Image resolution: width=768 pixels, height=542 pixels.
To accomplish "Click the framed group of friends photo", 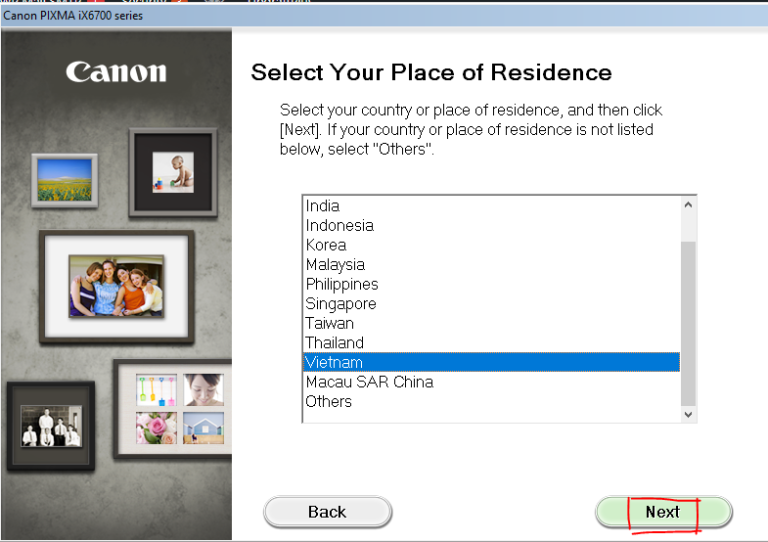I will (116, 288).
